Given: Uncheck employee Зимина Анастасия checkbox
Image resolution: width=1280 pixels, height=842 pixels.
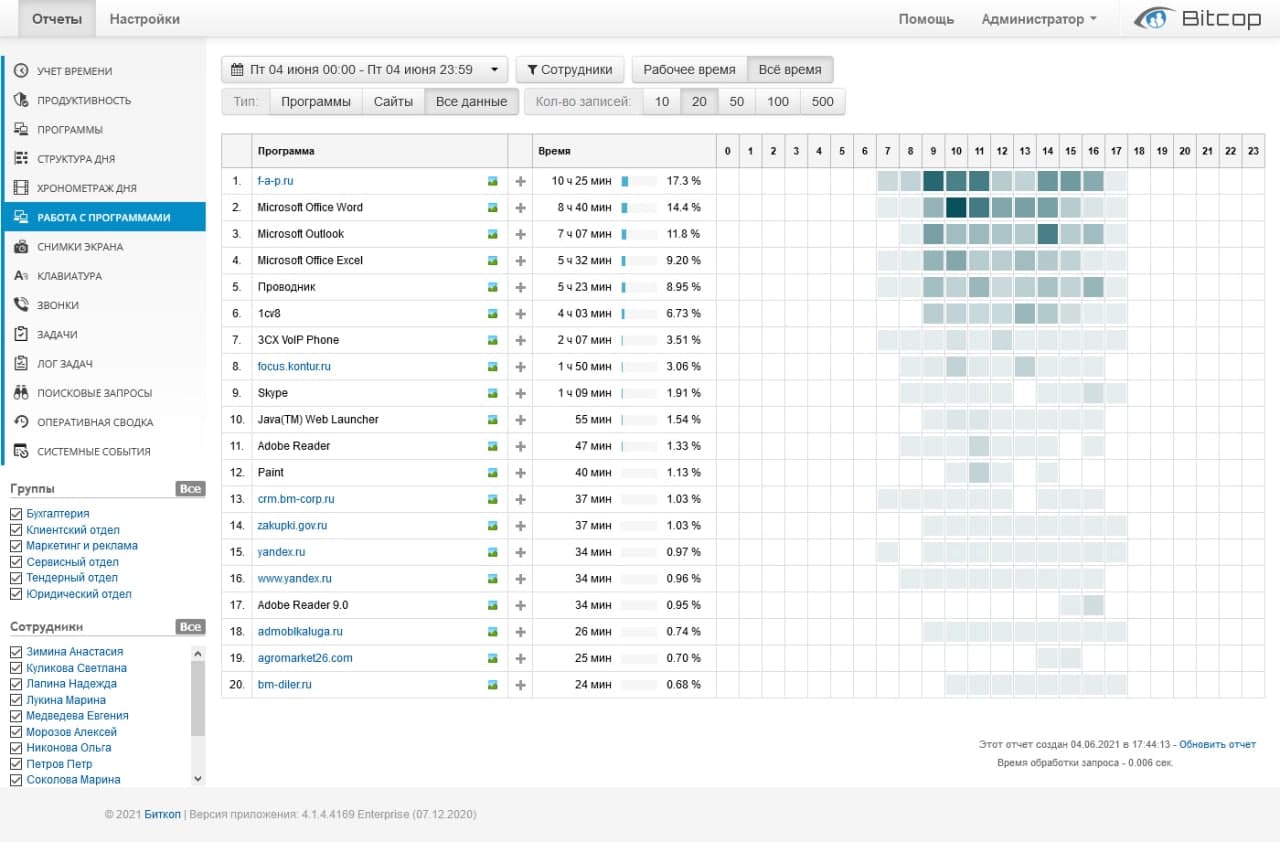Looking at the screenshot, I should pyautogui.click(x=15, y=652).
